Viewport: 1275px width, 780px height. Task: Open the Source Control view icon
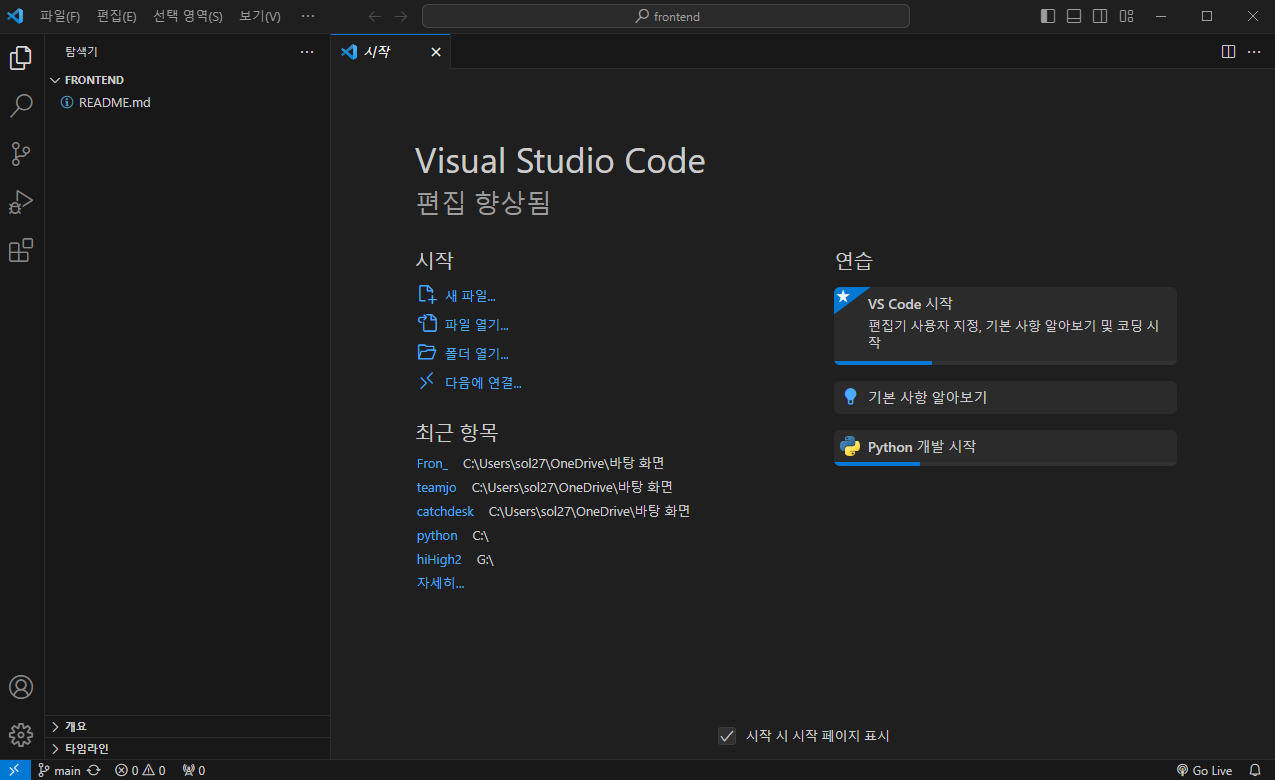coord(21,154)
